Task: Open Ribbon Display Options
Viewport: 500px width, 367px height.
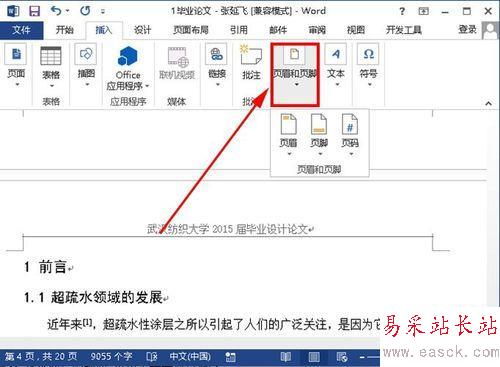Action: [423, 11]
